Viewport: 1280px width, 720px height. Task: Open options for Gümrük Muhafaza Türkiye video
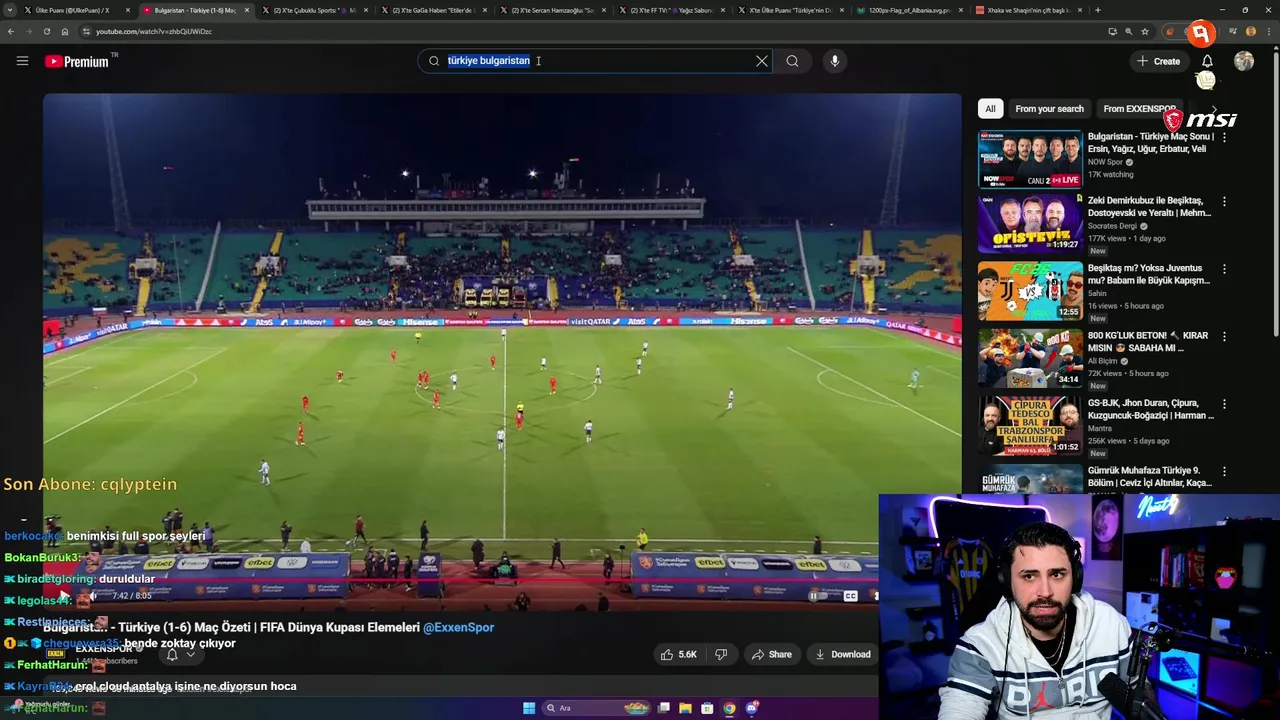[1224, 471]
